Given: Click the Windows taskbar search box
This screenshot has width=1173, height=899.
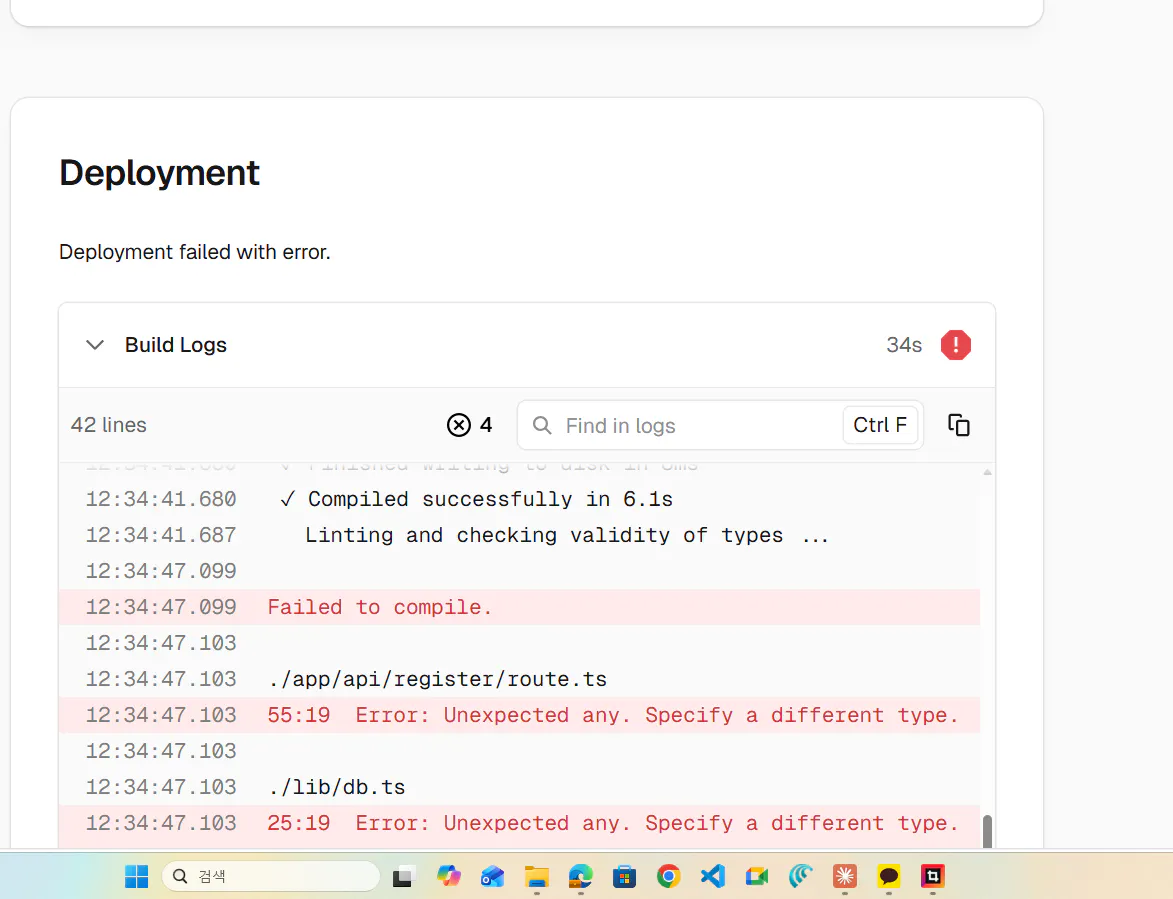Looking at the screenshot, I should (270, 877).
